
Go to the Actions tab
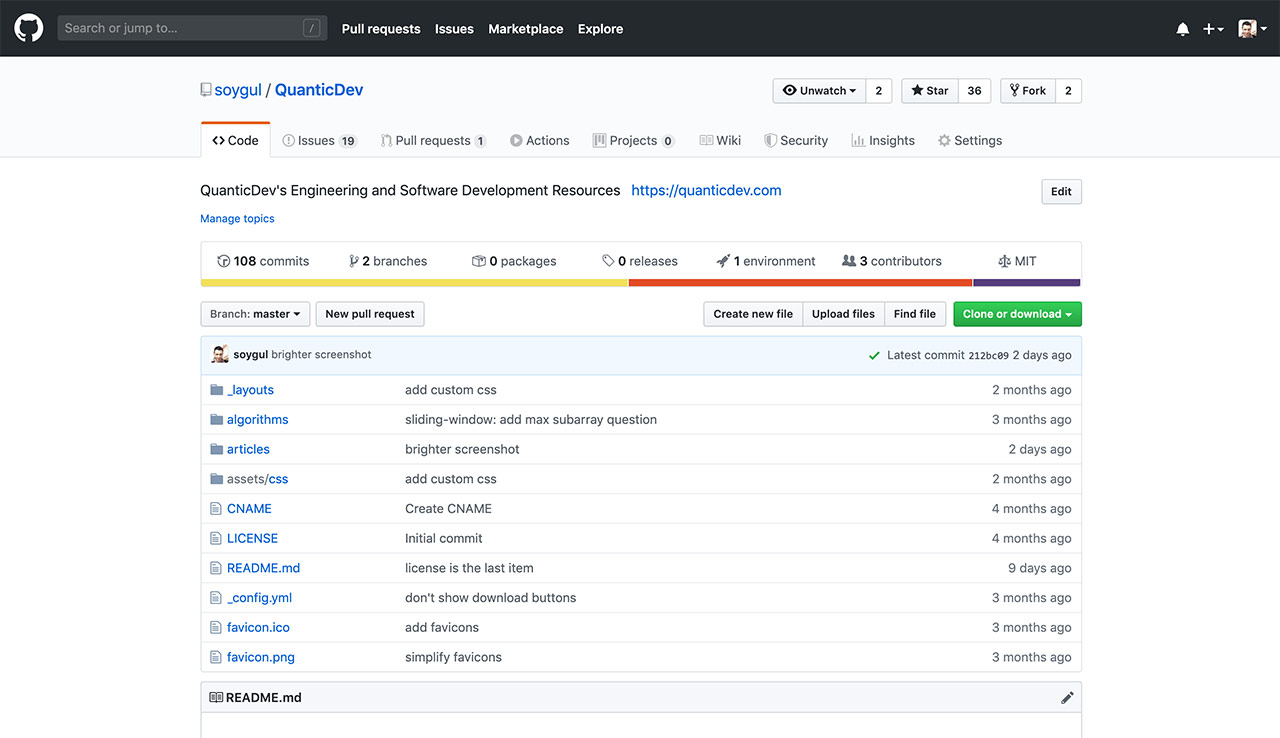(539, 141)
